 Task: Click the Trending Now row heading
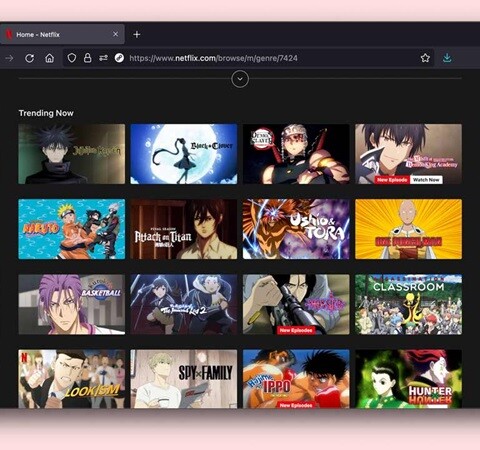46,113
